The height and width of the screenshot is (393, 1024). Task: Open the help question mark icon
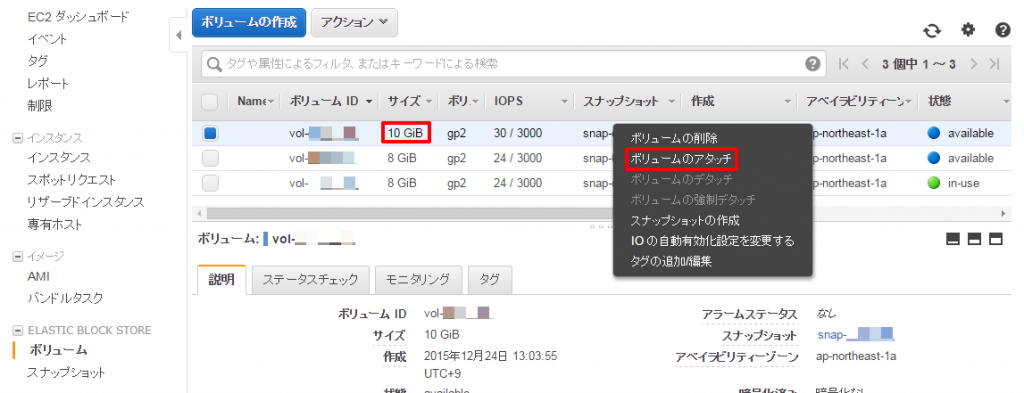click(1003, 30)
